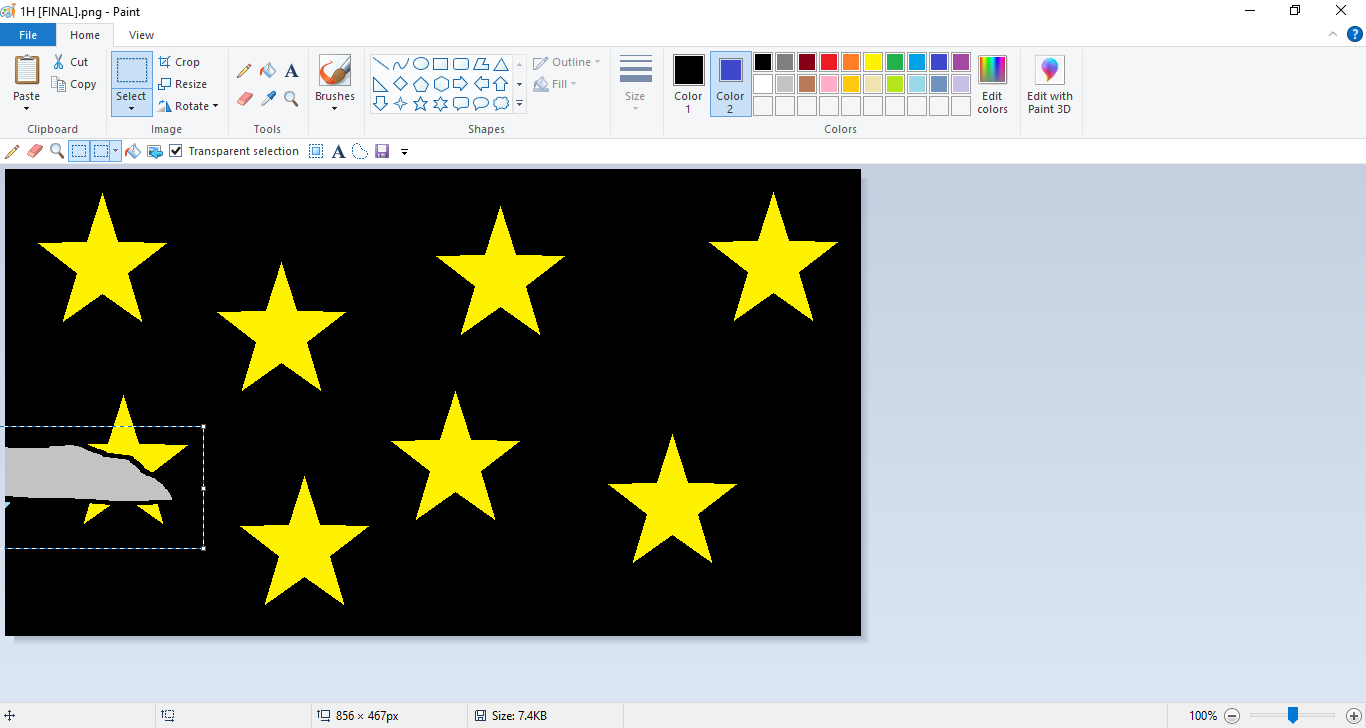The width and height of the screenshot is (1366, 728).
Task: Click the Resize button
Action: pos(183,84)
